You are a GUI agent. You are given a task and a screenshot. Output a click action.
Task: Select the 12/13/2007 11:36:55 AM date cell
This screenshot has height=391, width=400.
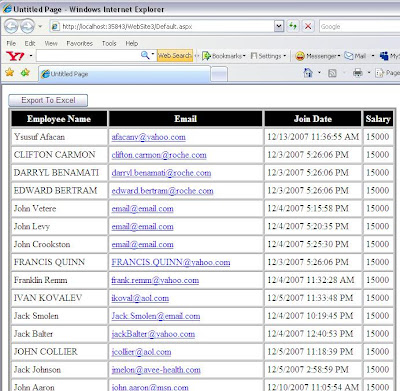pos(313,137)
